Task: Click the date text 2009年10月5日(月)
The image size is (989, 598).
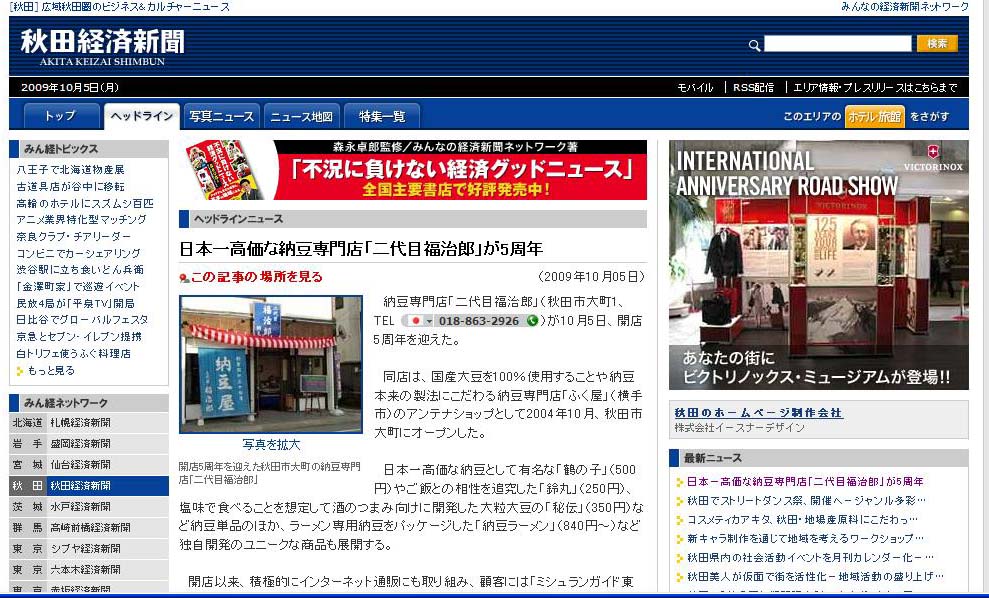Action: tap(70, 88)
